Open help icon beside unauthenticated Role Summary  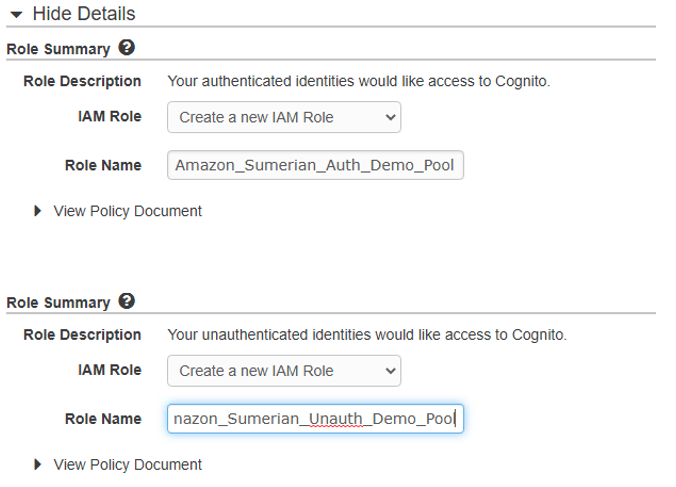coord(126,301)
